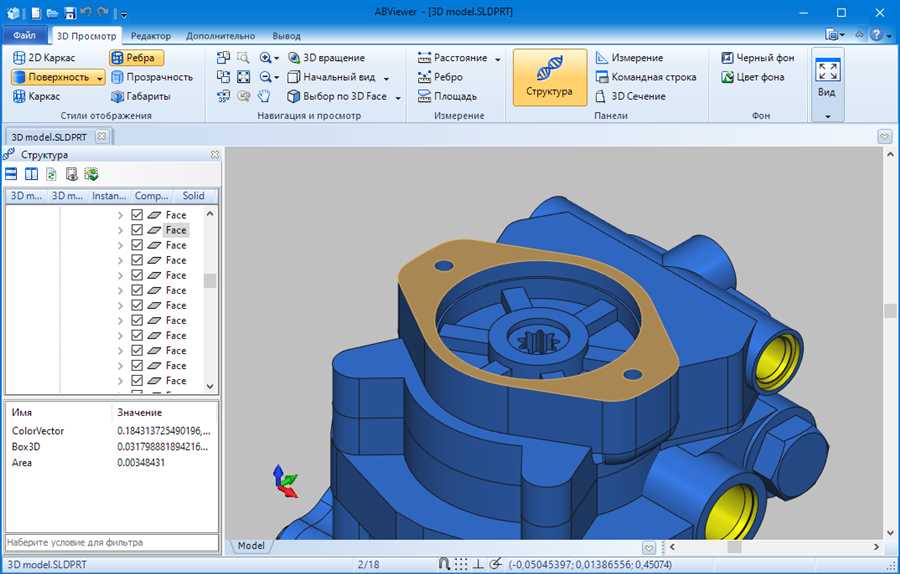Toggle the Прозрачность transparency style
The image size is (900, 574).
click(x=152, y=77)
